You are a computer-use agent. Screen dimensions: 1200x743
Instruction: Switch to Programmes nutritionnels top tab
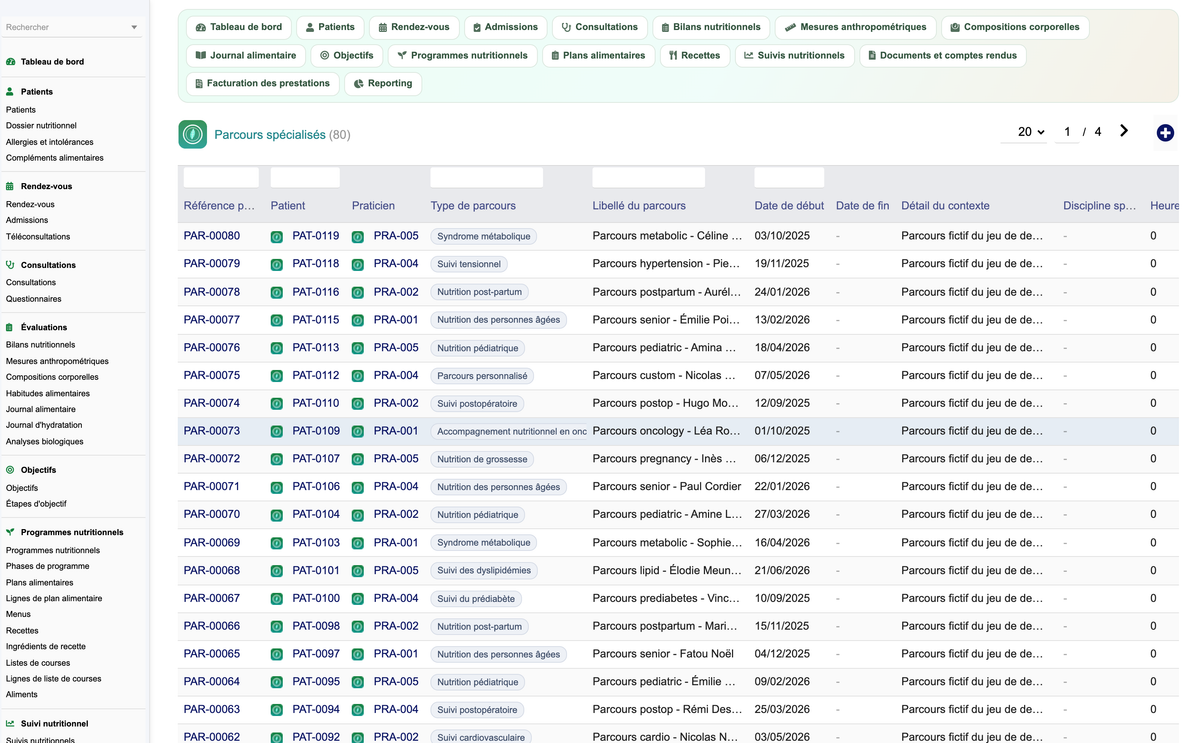[462, 55]
